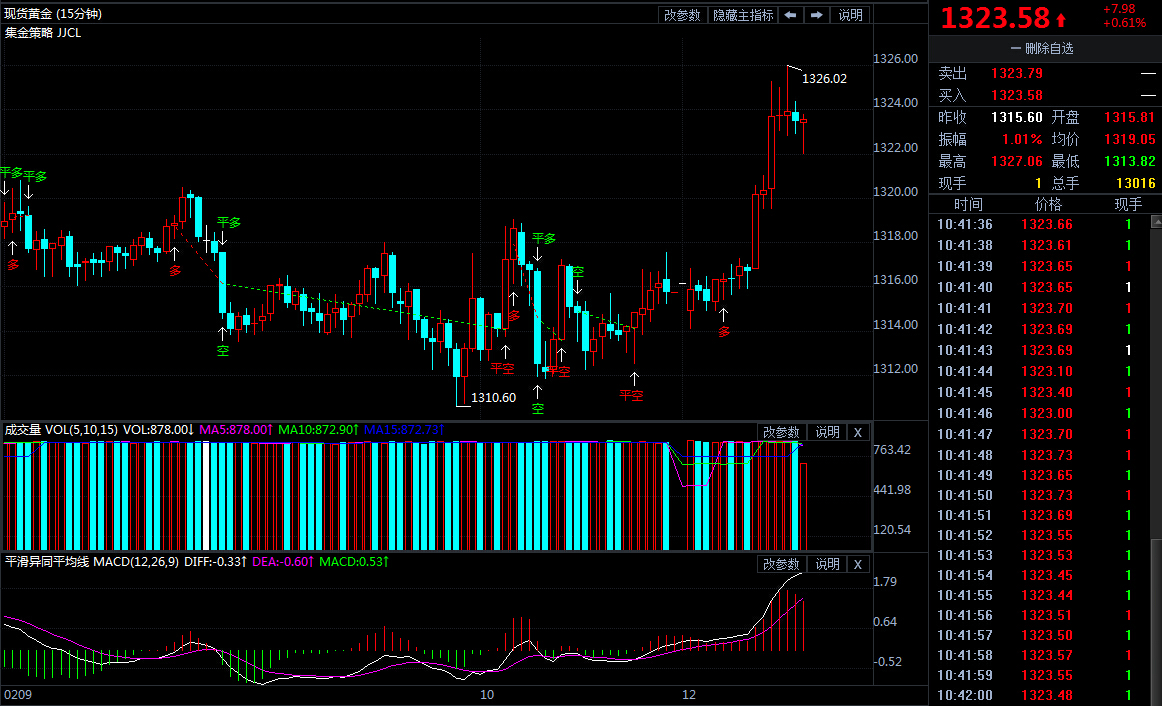Click the right arrow in chart toolbar
Screen dimensions: 1162x706
coord(816,15)
